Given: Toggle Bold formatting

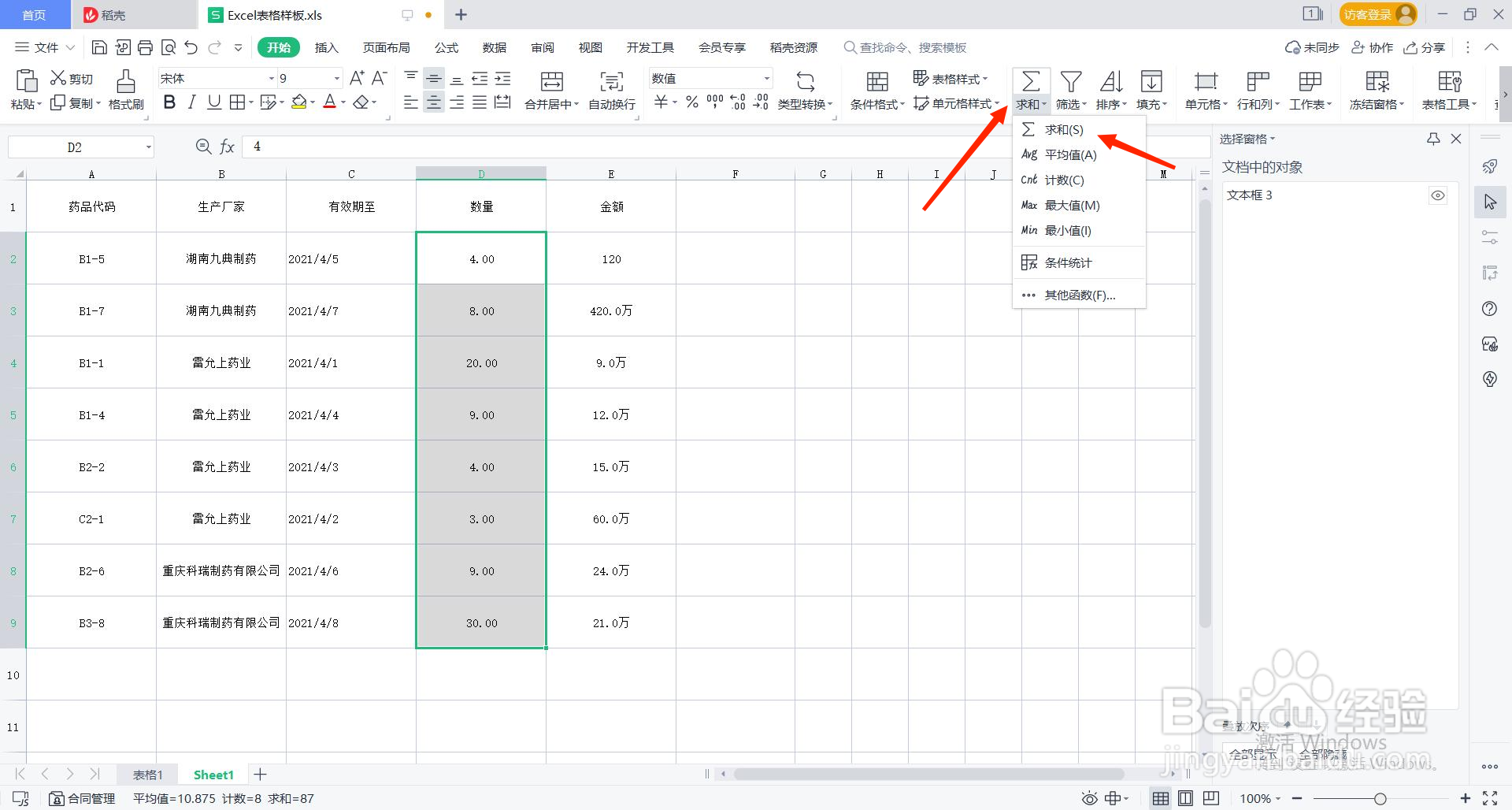Looking at the screenshot, I should click(x=169, y=102).
